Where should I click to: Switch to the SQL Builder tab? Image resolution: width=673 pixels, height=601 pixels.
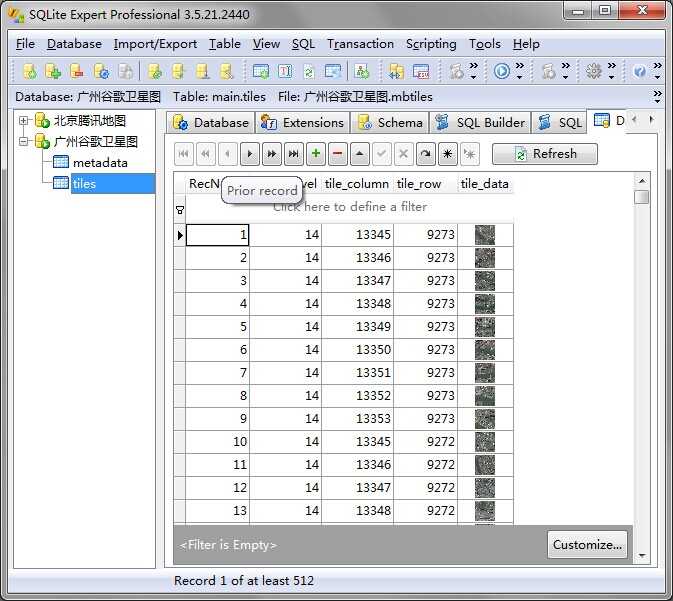480,123
